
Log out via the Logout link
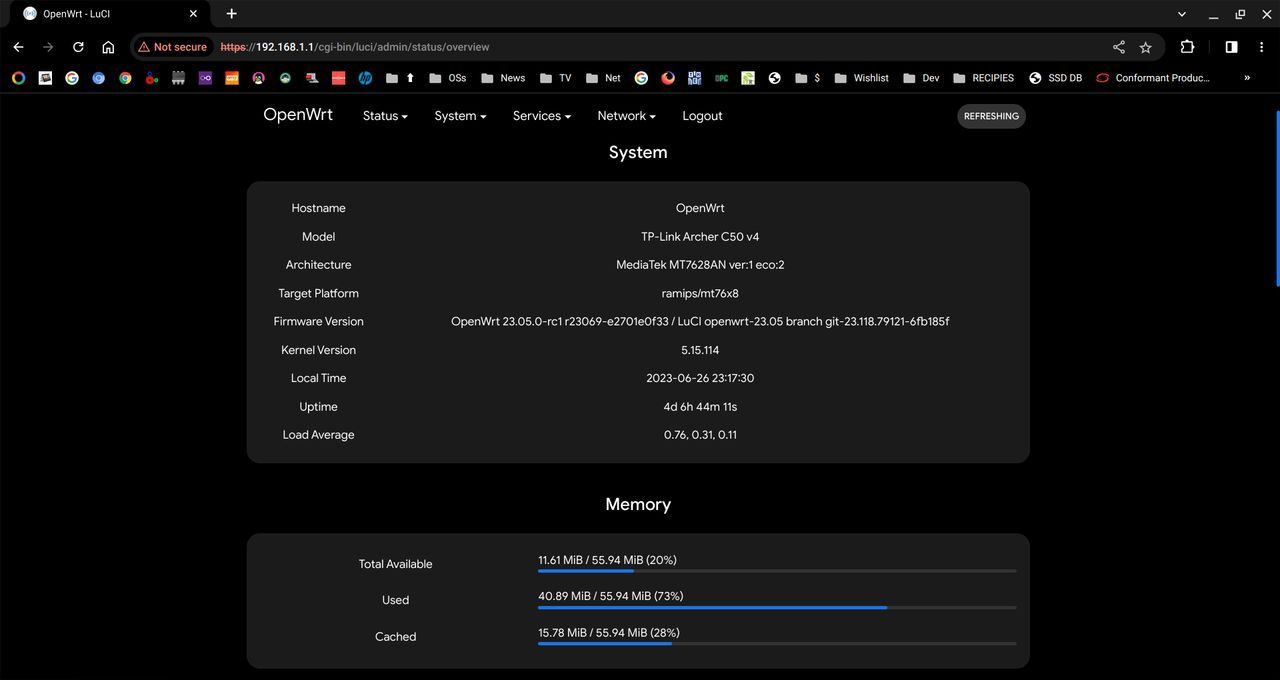click(x=702, y=116)
